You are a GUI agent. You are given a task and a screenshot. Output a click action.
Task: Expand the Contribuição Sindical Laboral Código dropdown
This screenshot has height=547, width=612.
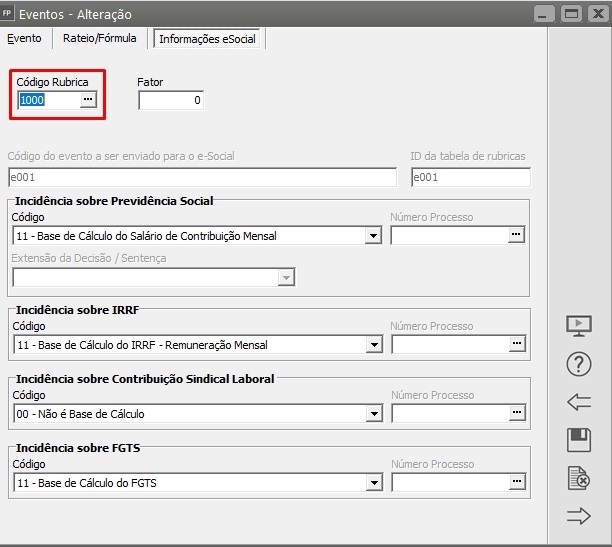374,414
